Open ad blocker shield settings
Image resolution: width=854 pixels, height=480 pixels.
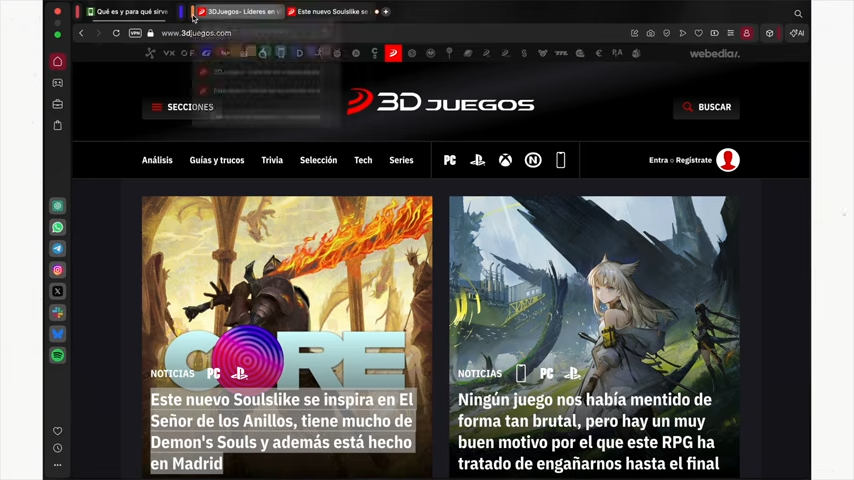(x=667, y=33)
